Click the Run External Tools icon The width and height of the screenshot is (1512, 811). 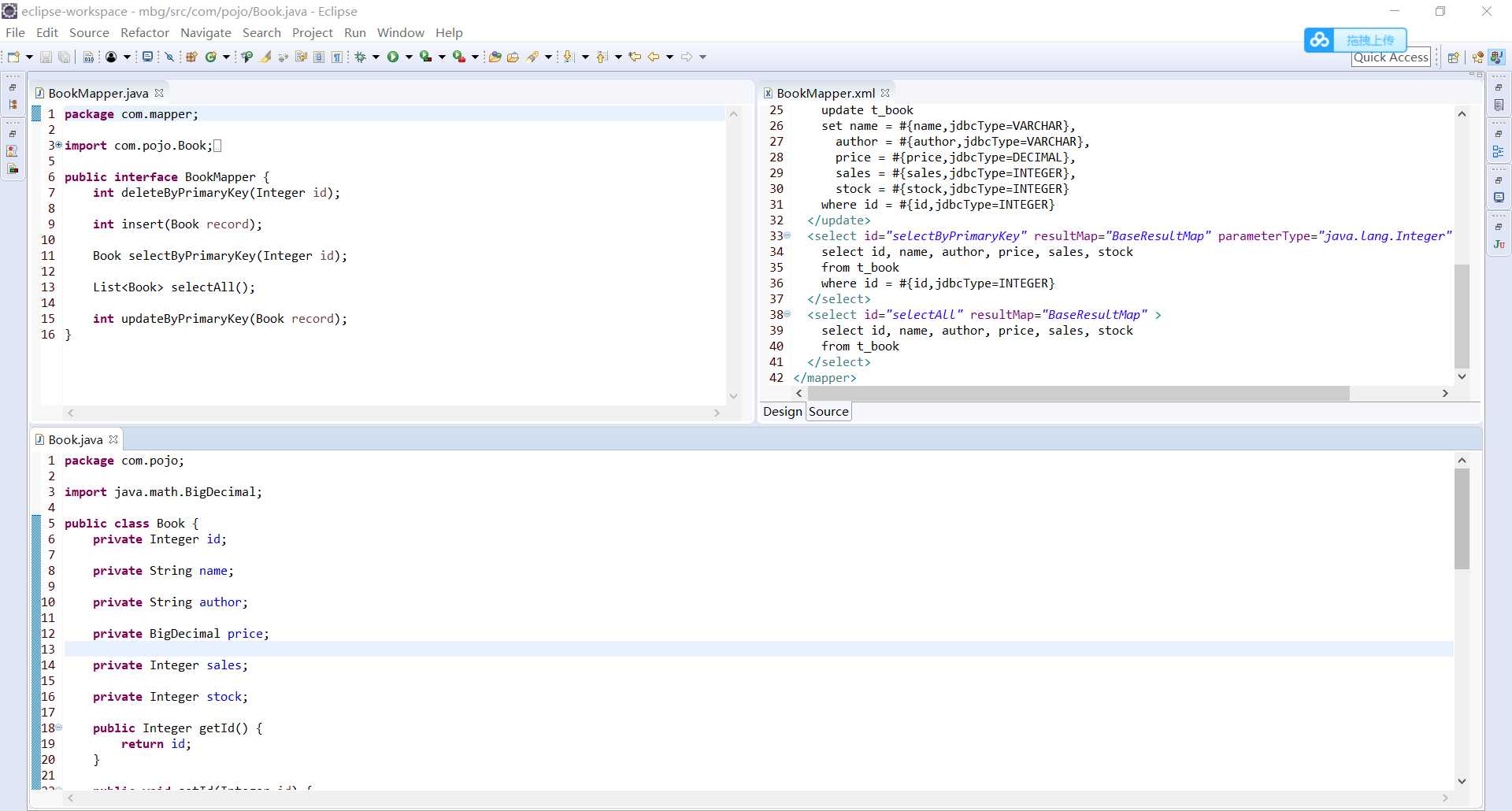pos(459,57)
